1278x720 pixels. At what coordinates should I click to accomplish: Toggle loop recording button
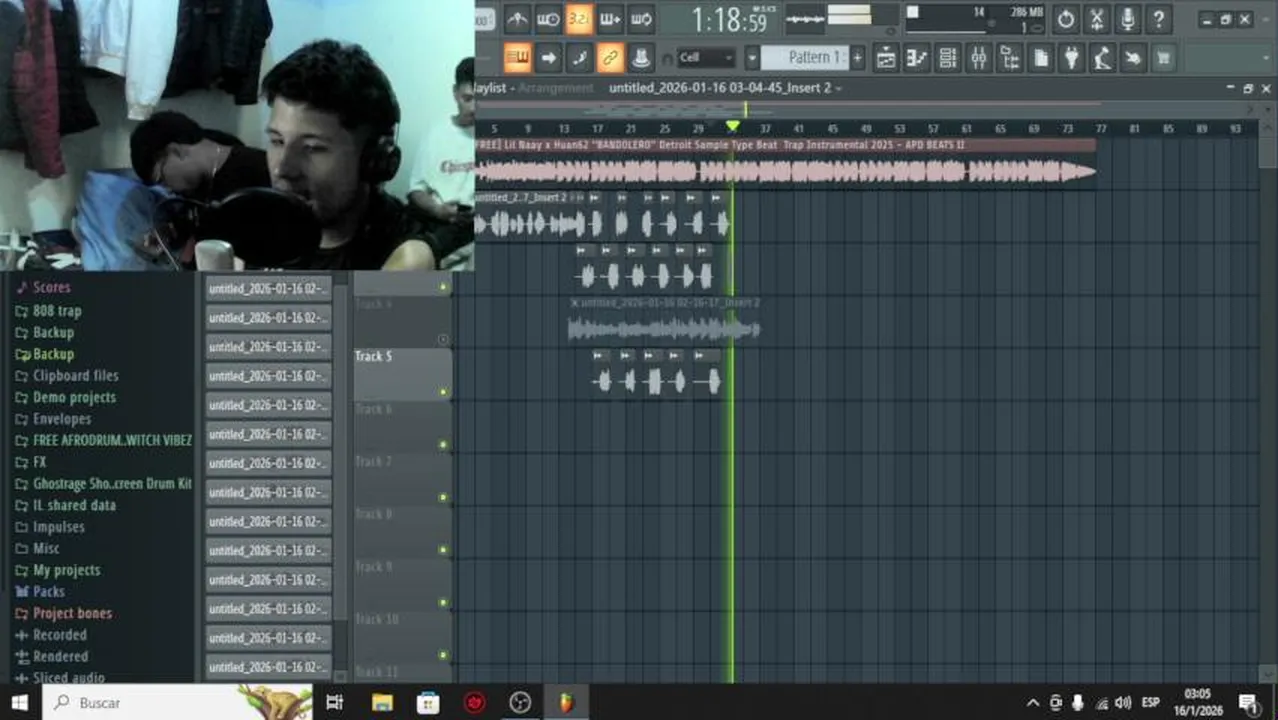pyautogui.click(x=641, y=19)
